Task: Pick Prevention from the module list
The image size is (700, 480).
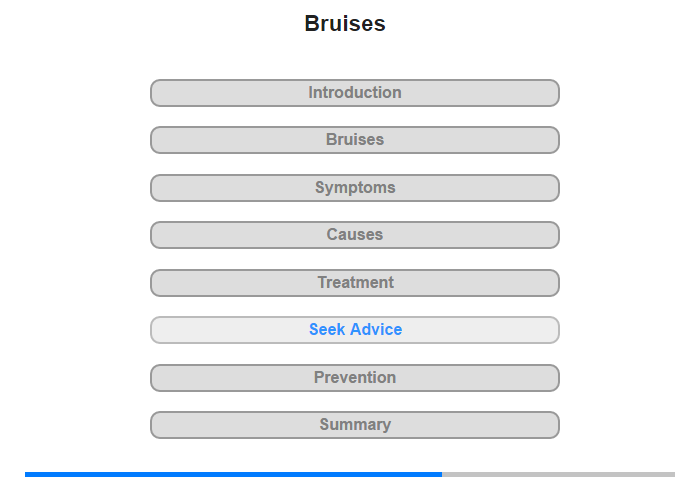Action: point(355,378)
